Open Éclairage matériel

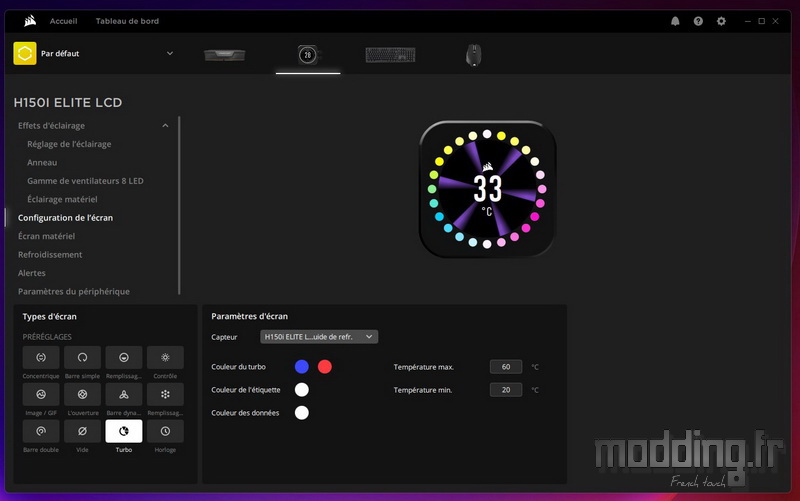(62, 199)
